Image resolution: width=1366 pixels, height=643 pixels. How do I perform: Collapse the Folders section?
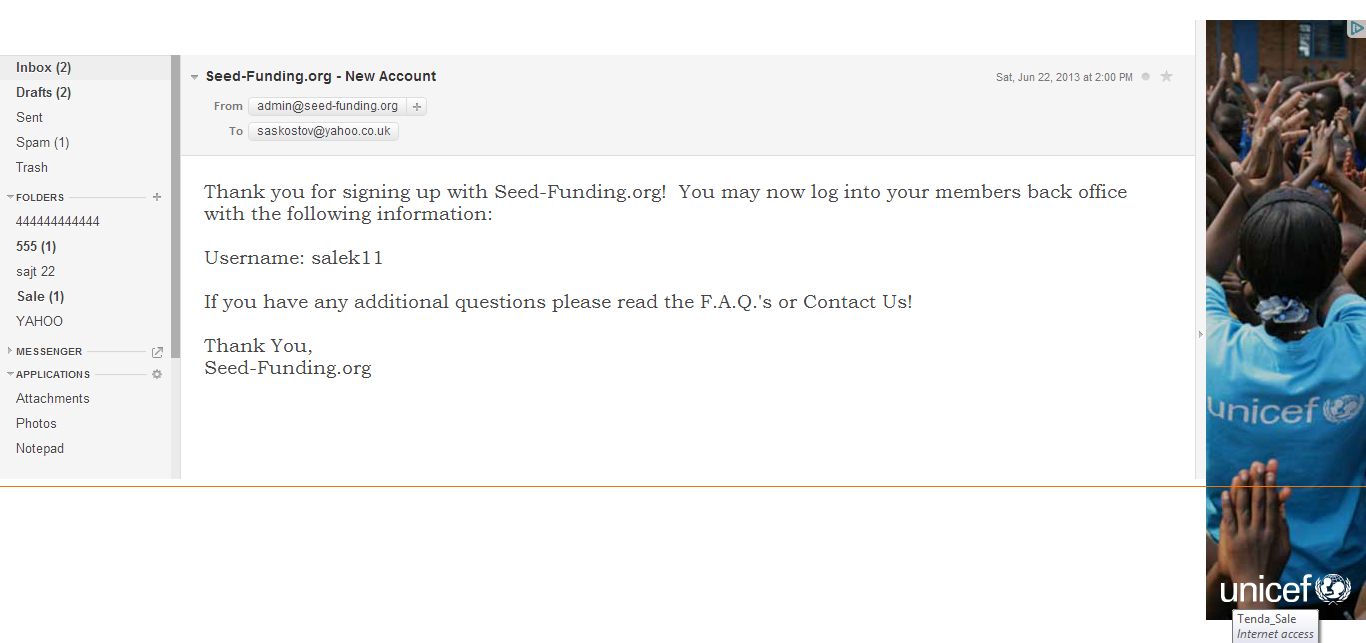(x=10, y=197)
